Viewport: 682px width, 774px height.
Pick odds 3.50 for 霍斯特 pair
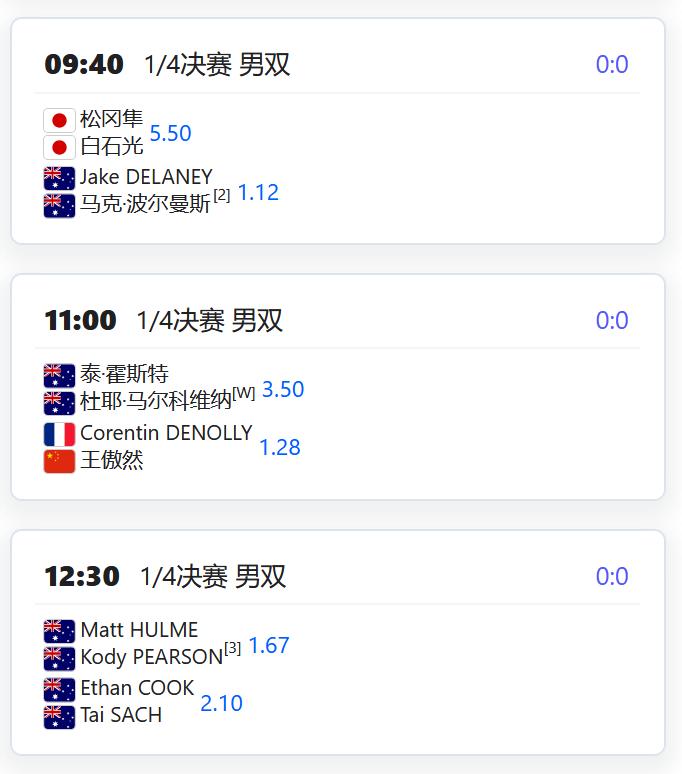click(x=283, y=389)
